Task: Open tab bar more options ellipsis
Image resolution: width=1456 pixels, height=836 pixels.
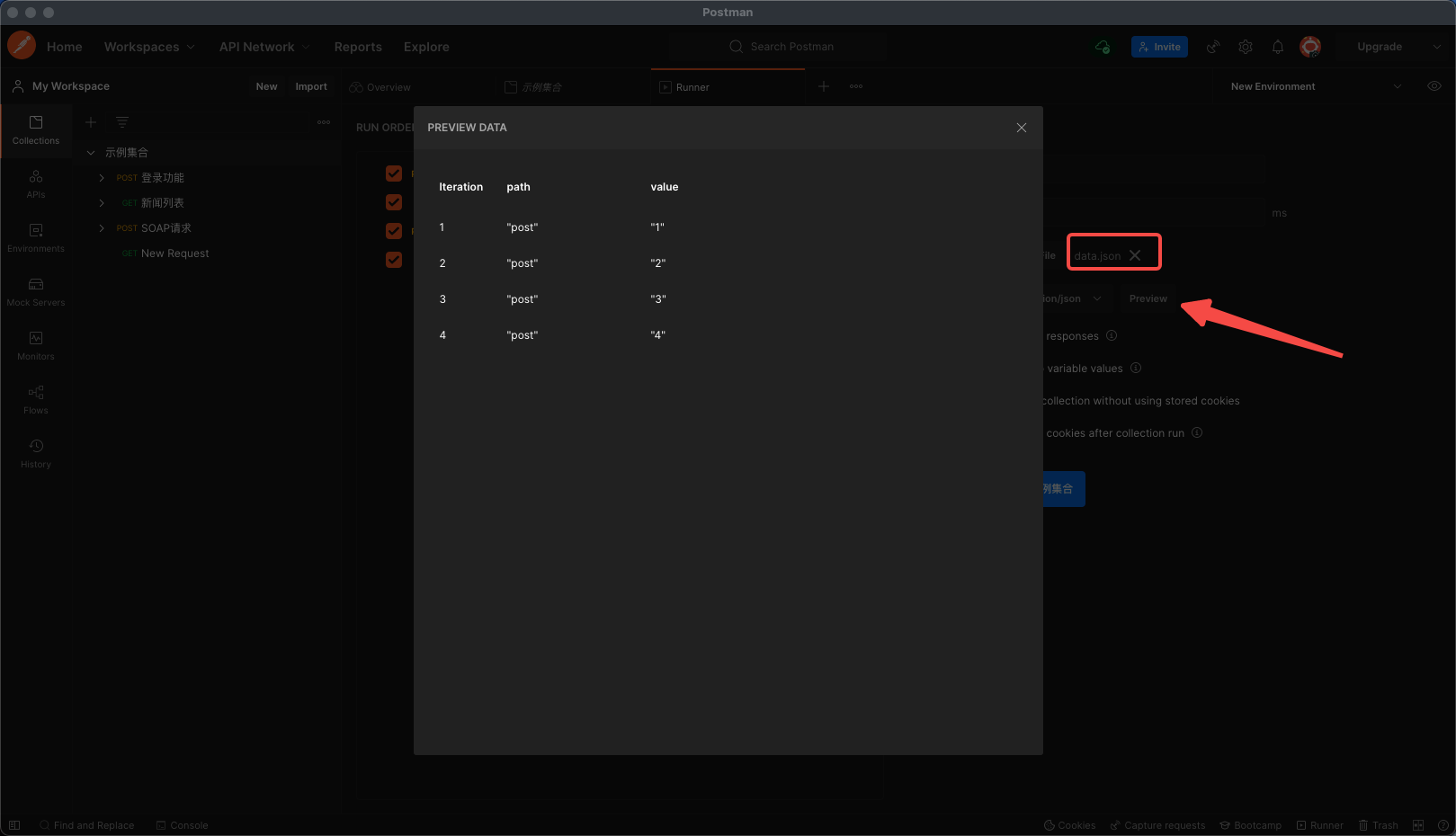Action: coord(856,86)
